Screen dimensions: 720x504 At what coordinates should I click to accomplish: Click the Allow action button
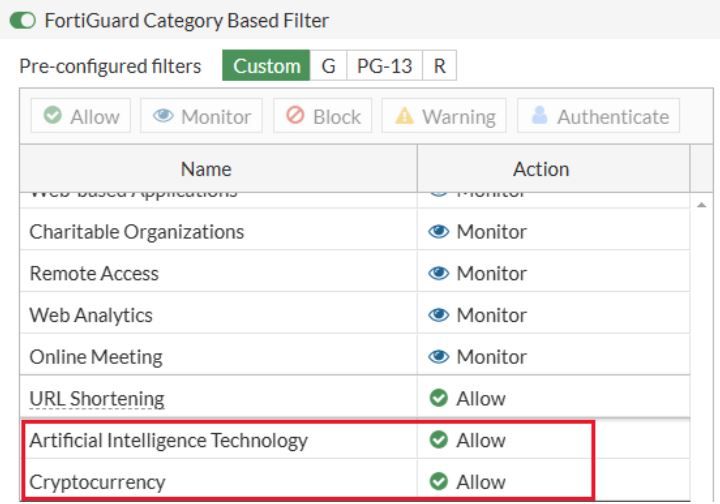[81, 116]
